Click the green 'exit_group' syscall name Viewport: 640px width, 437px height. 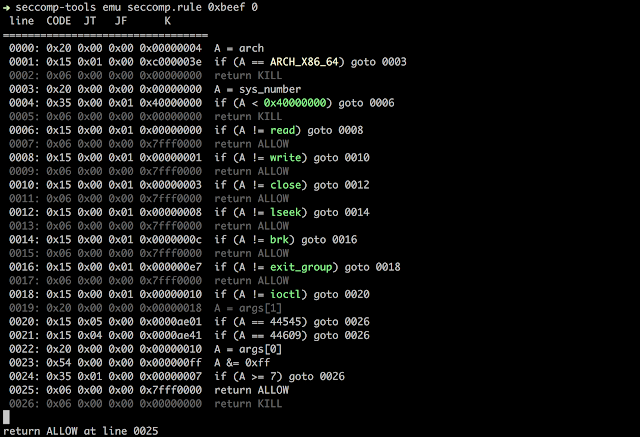point(301,267)
